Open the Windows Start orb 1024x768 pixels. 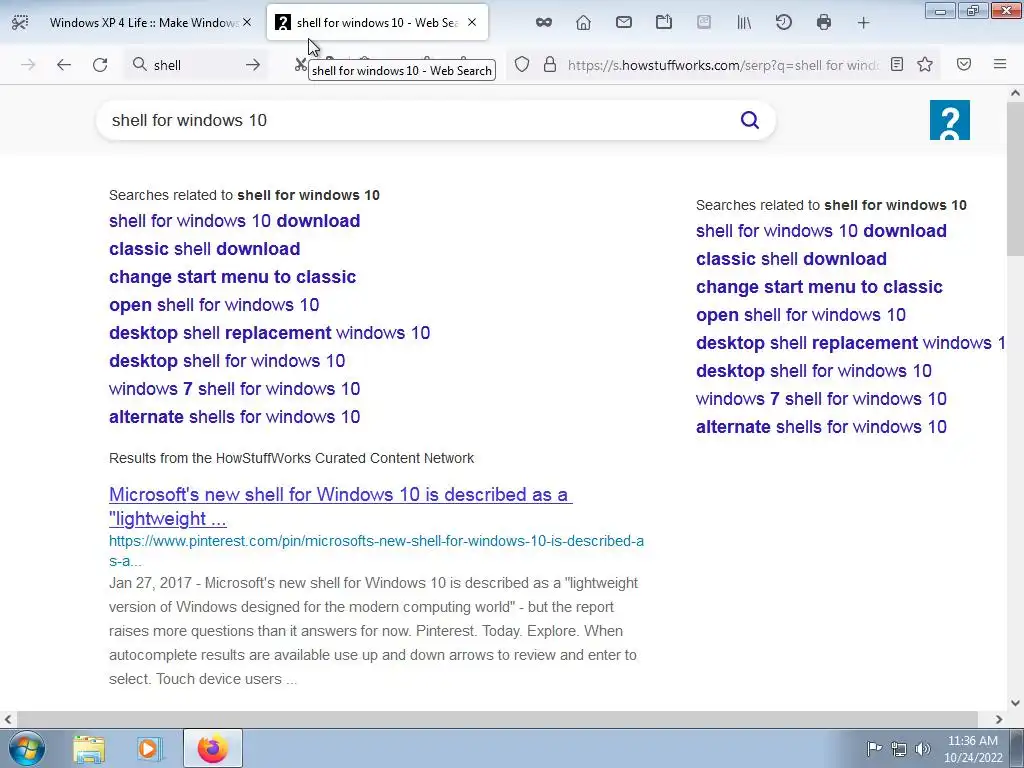pos(27,748)
